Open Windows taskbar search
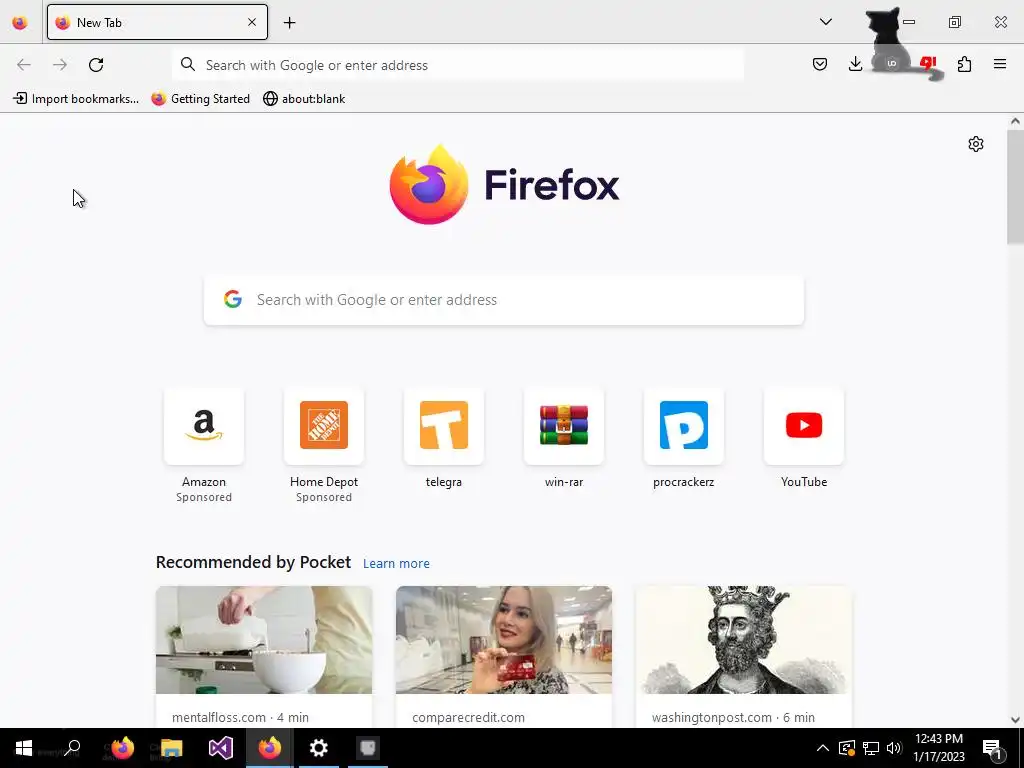The height and width of the screenshot is (768, 1024). [x=72, y=748]
